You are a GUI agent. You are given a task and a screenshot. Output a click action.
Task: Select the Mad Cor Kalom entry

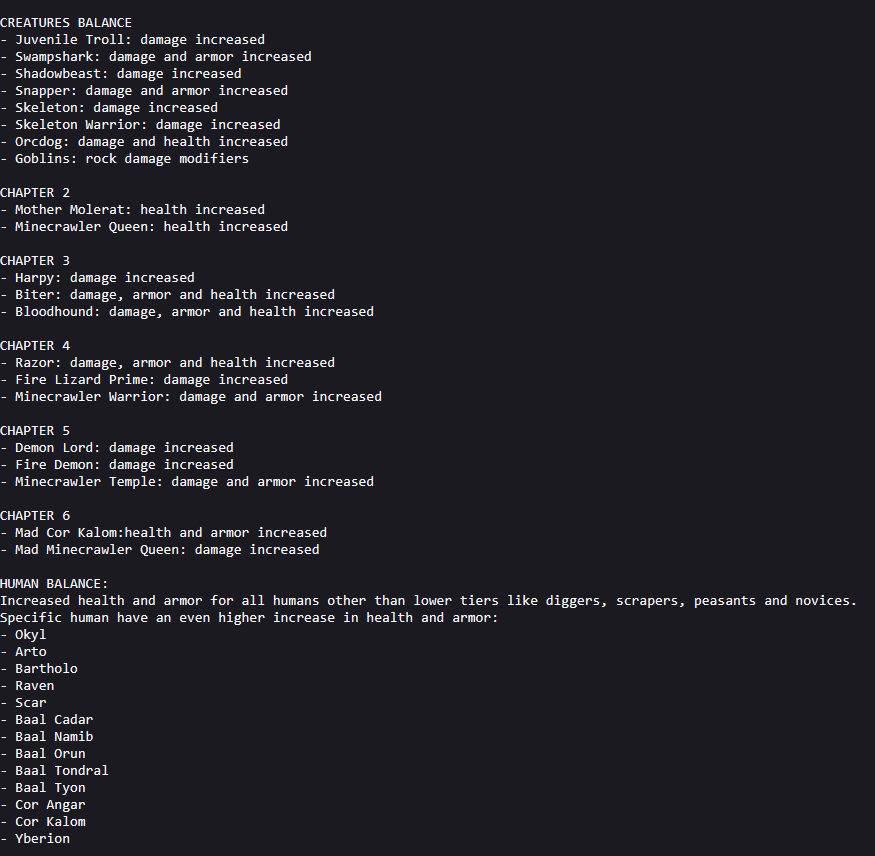164,533
